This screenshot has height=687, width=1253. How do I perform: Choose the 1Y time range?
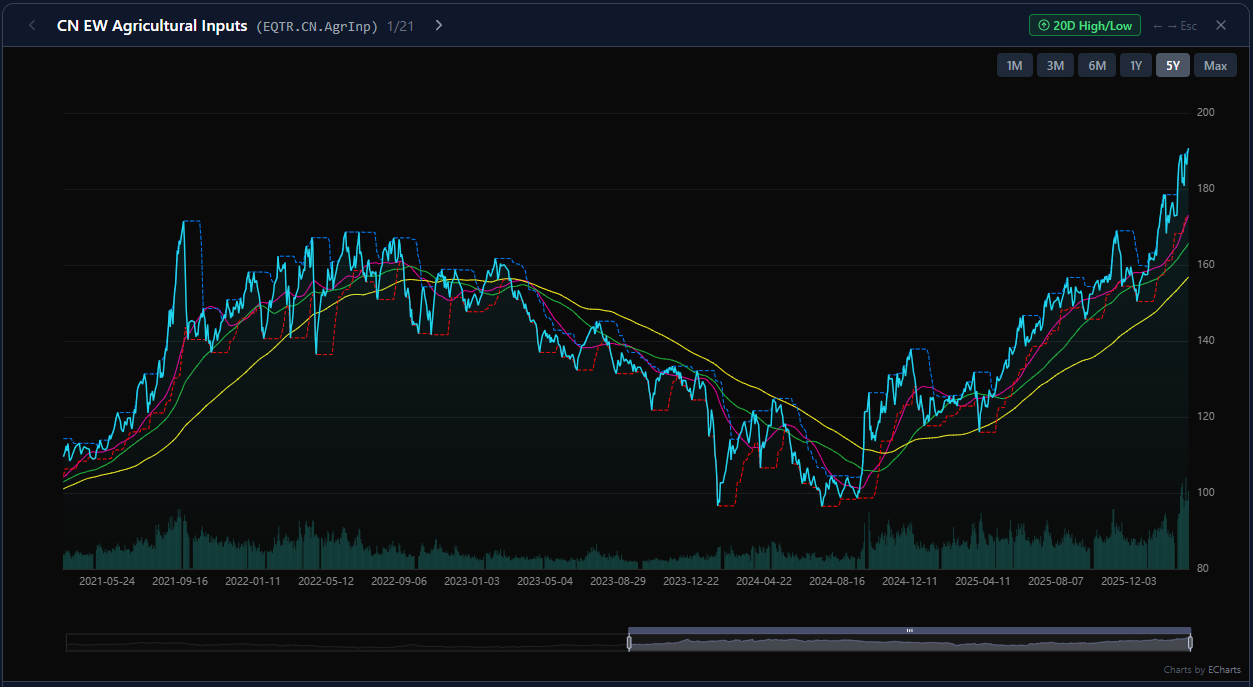tap(1135, 65)
